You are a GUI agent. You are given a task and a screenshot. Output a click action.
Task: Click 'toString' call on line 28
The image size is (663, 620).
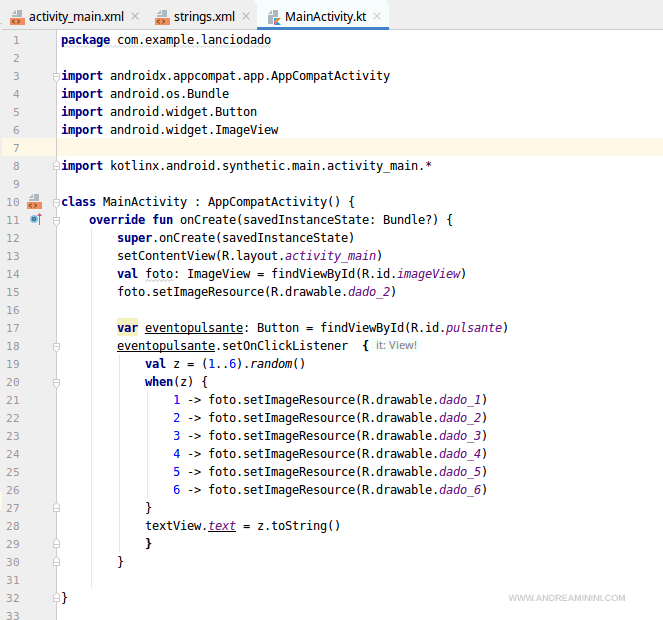click(x=299, y=526)
